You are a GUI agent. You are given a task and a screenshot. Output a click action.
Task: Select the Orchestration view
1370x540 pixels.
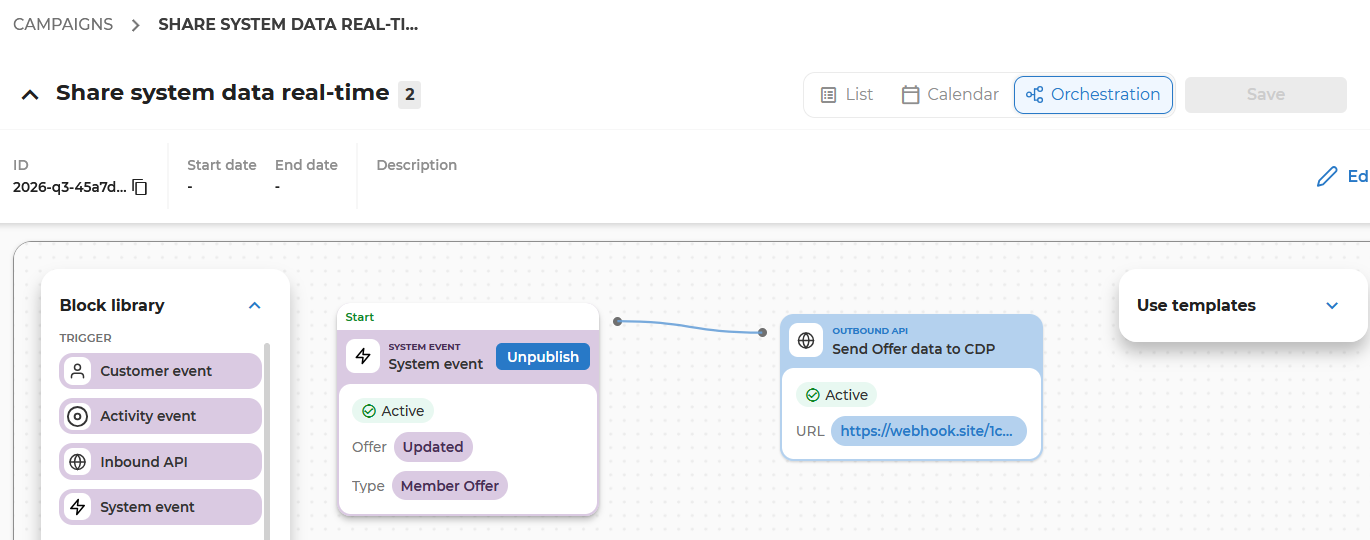pyautogui.click(x=1093, y=95)
